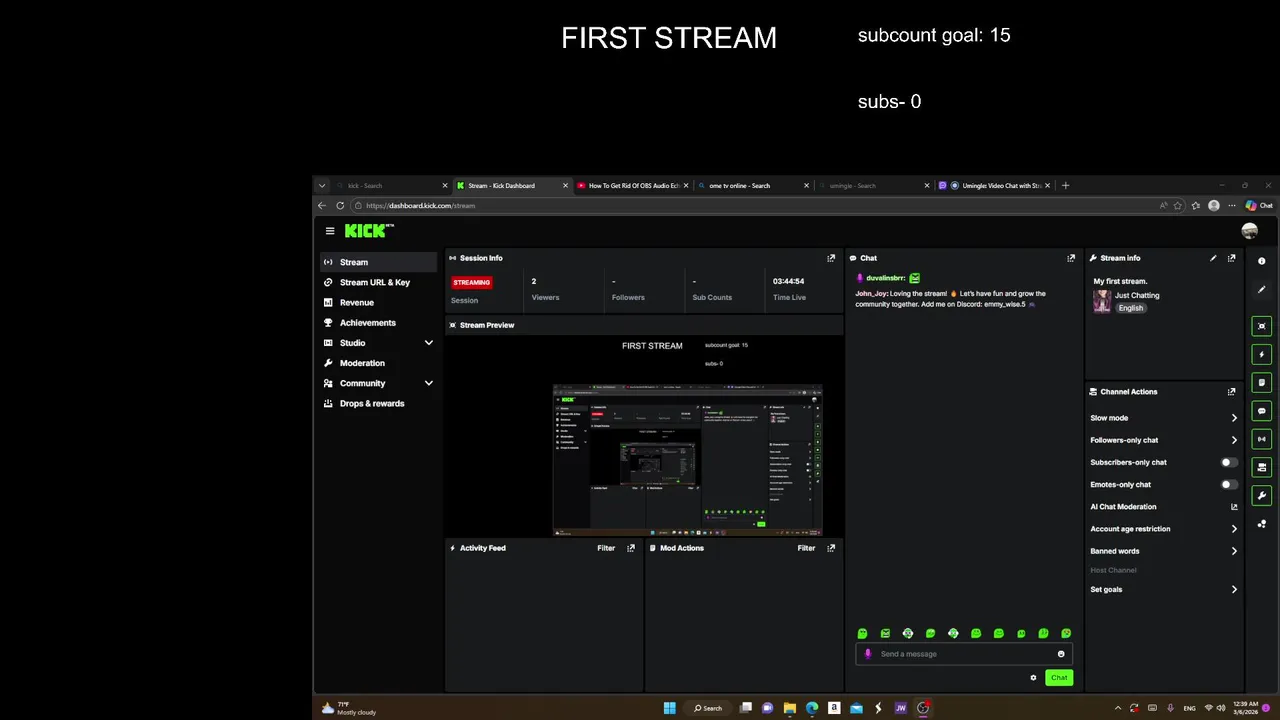Open the profile avatar menu
Screen dimensions: 1280x720
1249,231
